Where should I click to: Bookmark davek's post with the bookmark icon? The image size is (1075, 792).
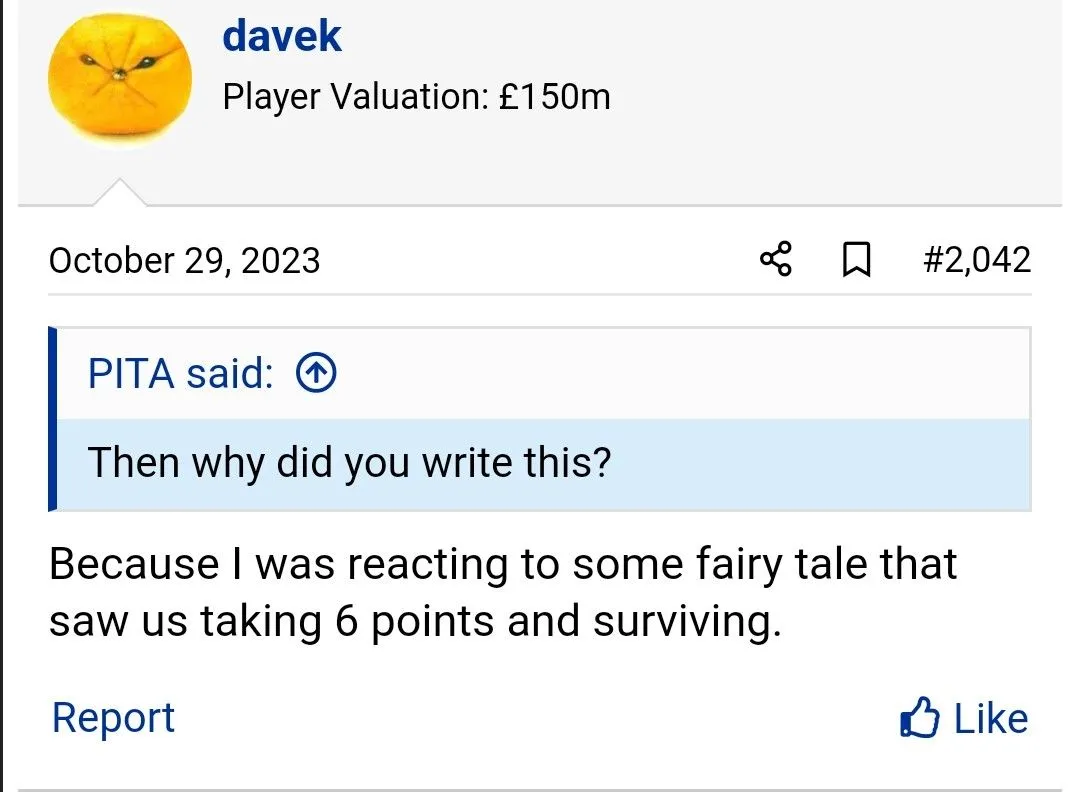[x=855, y=261]
